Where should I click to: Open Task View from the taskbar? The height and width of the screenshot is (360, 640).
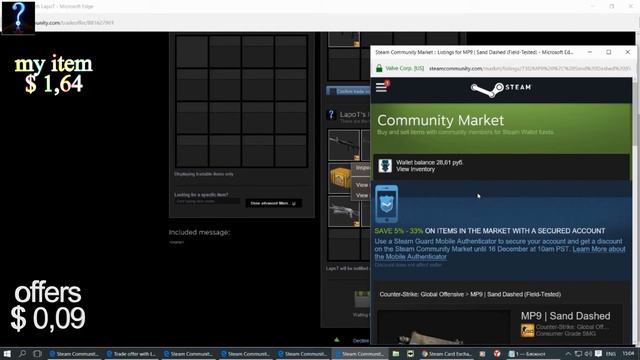pyautogui.click(x=37, y=353)
